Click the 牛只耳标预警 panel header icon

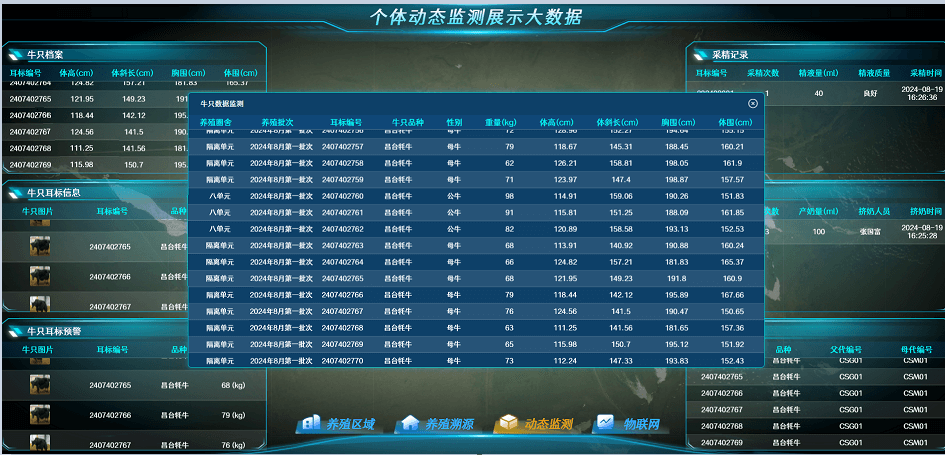coord(16,331)
